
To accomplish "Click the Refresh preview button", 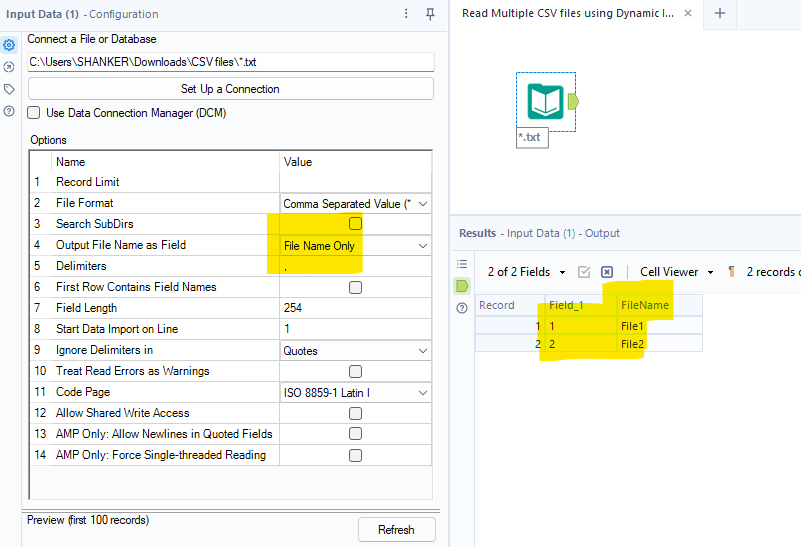I will tap(396, 529).
